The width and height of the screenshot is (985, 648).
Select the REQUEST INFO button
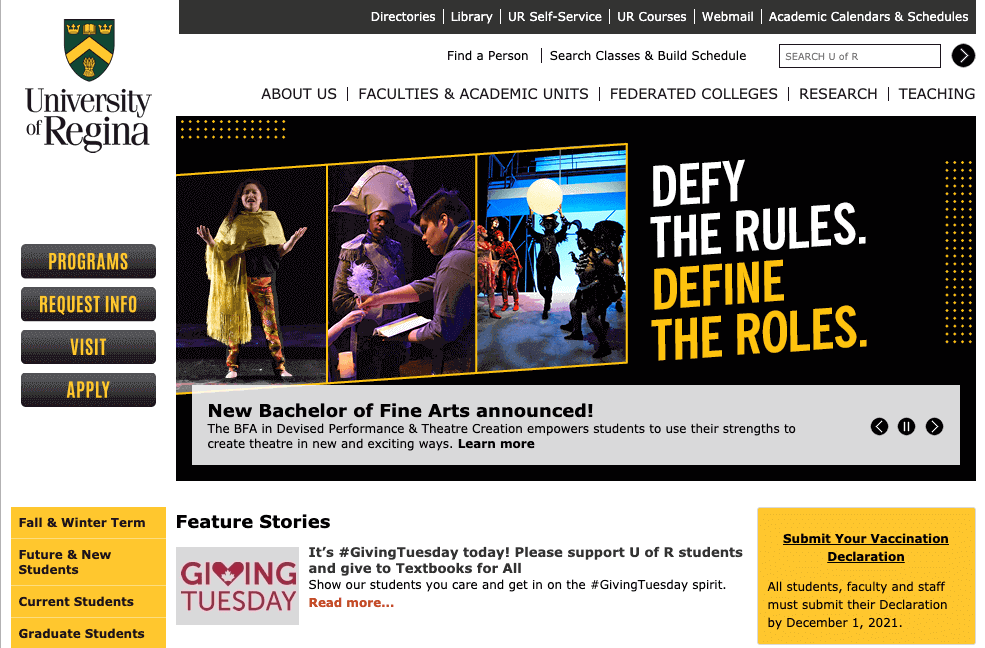(x=89, y=305)
